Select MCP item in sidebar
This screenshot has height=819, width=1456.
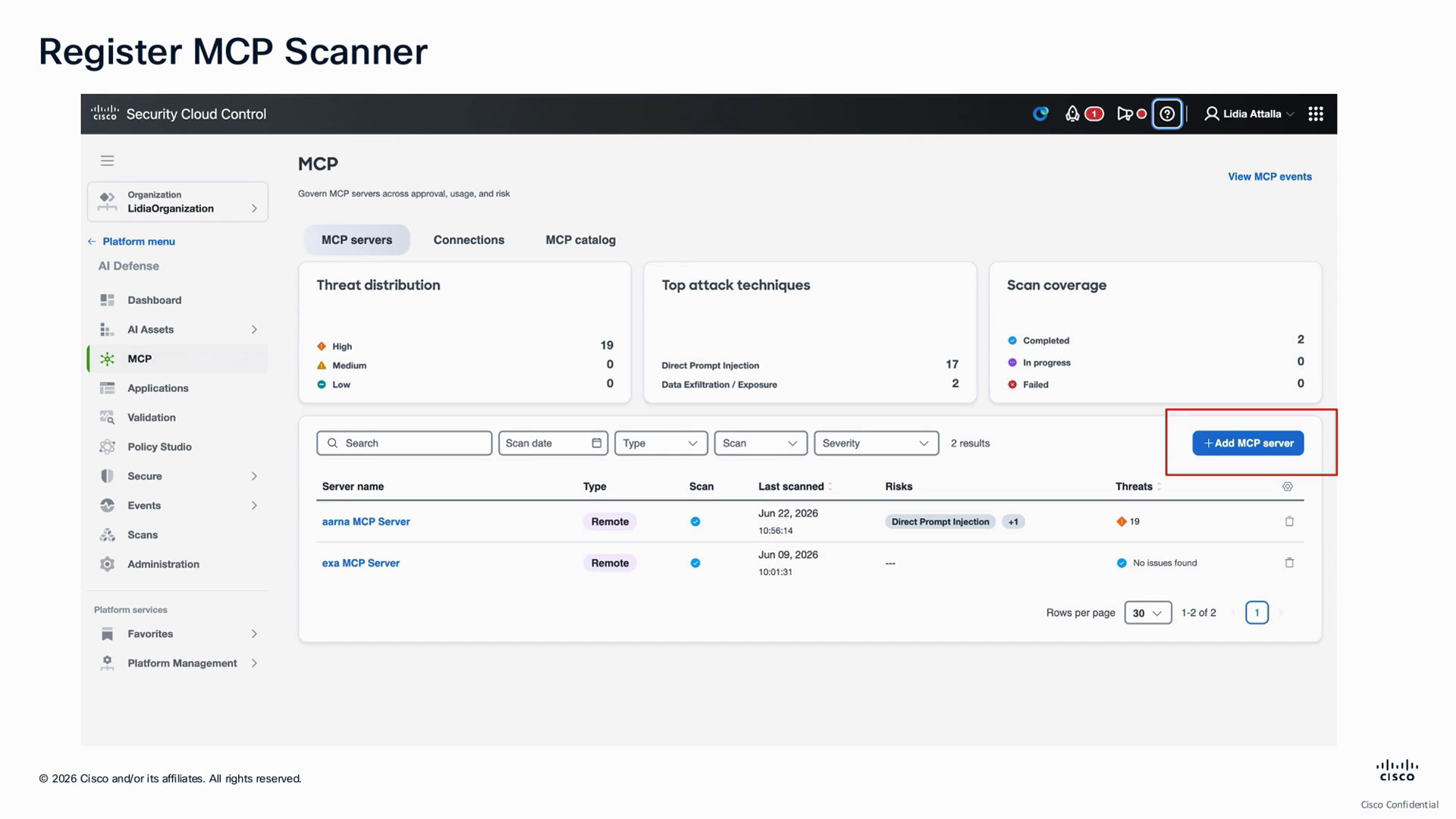(x=177, y=359)
